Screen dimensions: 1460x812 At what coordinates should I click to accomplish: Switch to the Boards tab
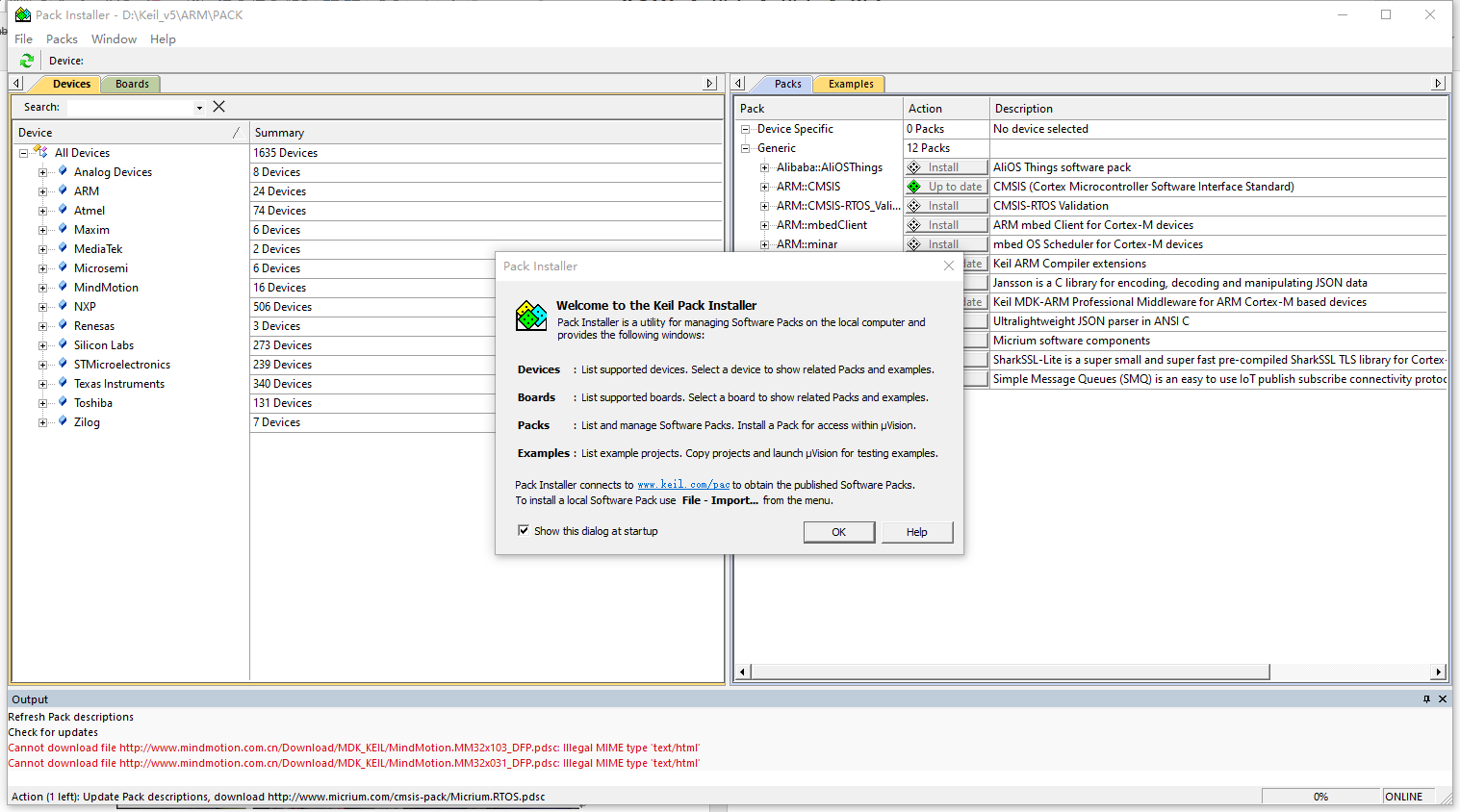(132, 84)
